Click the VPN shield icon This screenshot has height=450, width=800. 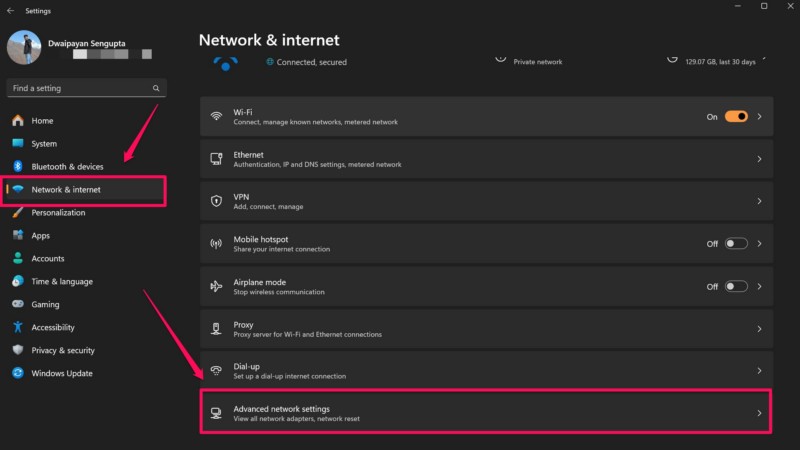click(216, 201)
